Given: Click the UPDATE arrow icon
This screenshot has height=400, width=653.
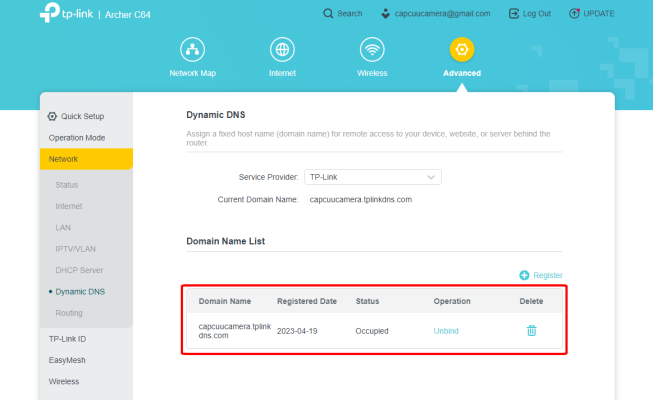Looking at the screenshot, I should coord(574,14).
